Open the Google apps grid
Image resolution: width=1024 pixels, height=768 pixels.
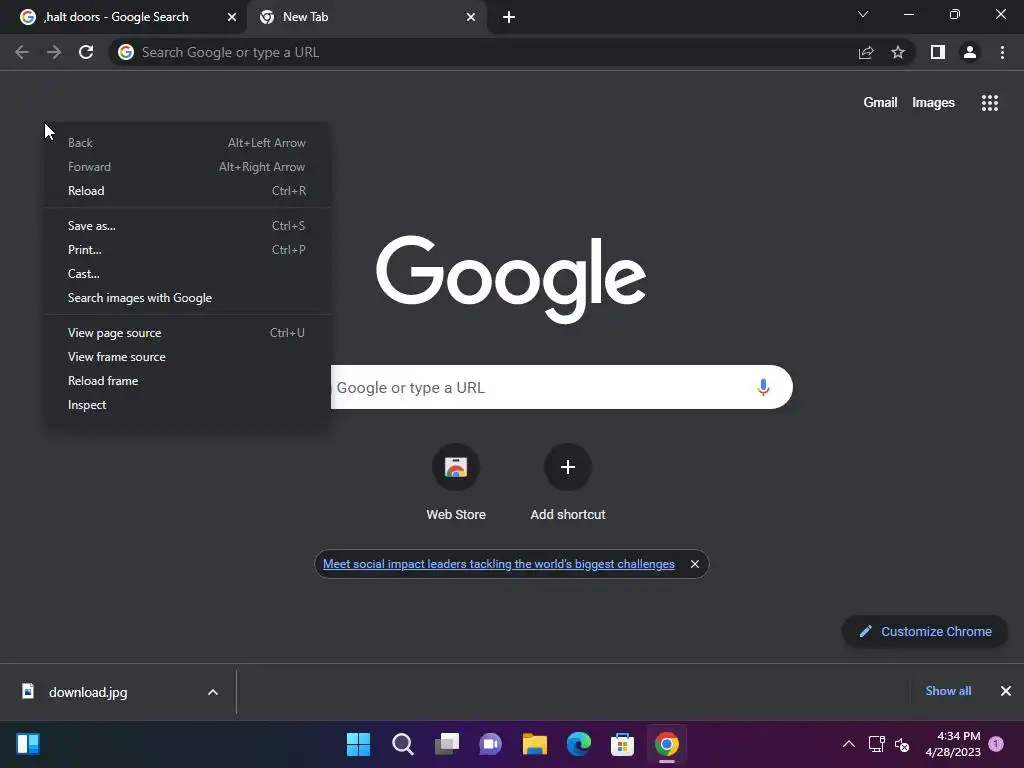[x=989, y=103]
